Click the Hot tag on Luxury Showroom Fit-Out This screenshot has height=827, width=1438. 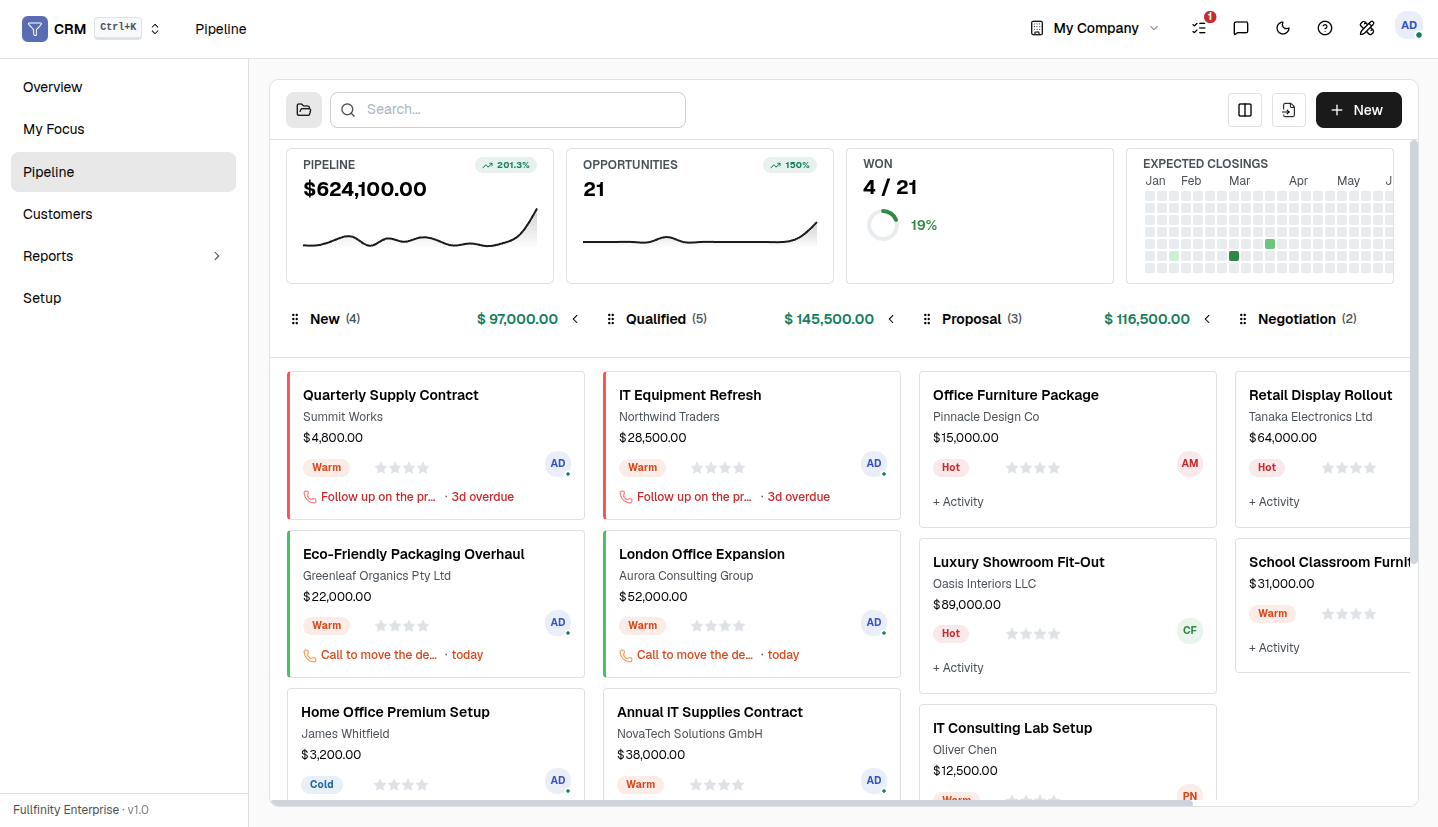pos(951,633)
